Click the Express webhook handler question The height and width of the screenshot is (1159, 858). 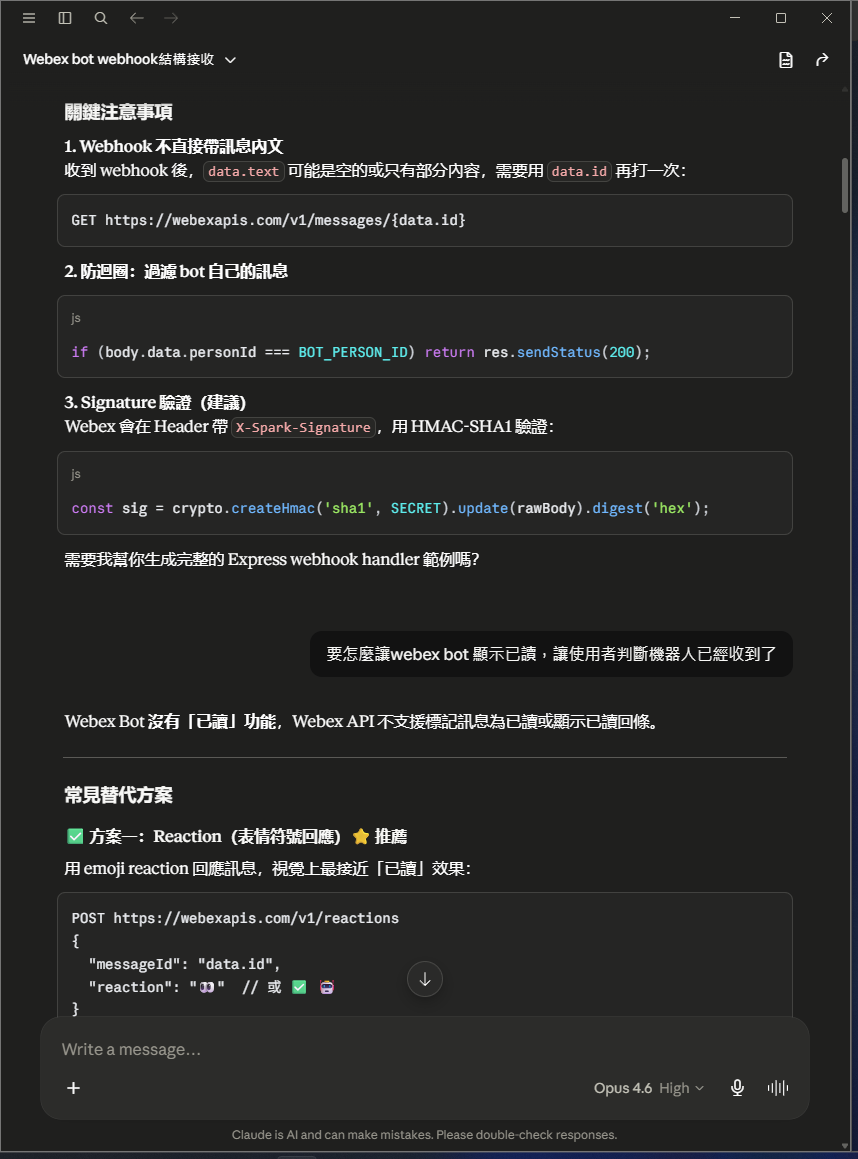272,560
